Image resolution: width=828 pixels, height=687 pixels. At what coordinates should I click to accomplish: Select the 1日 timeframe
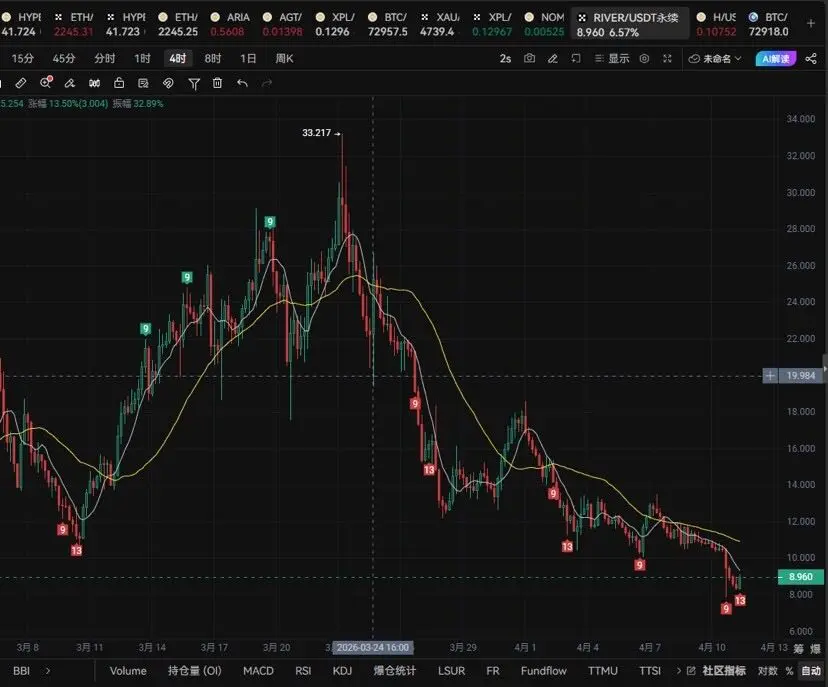(248, 59)
